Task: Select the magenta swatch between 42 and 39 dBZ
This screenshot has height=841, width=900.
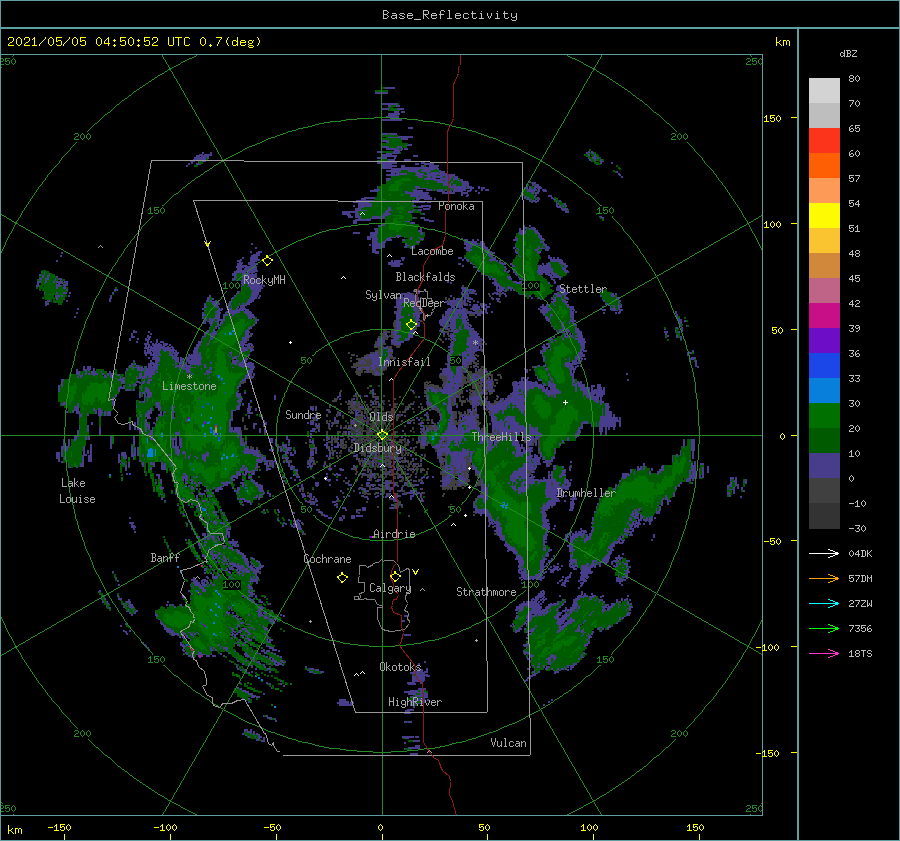Action: 824,316
